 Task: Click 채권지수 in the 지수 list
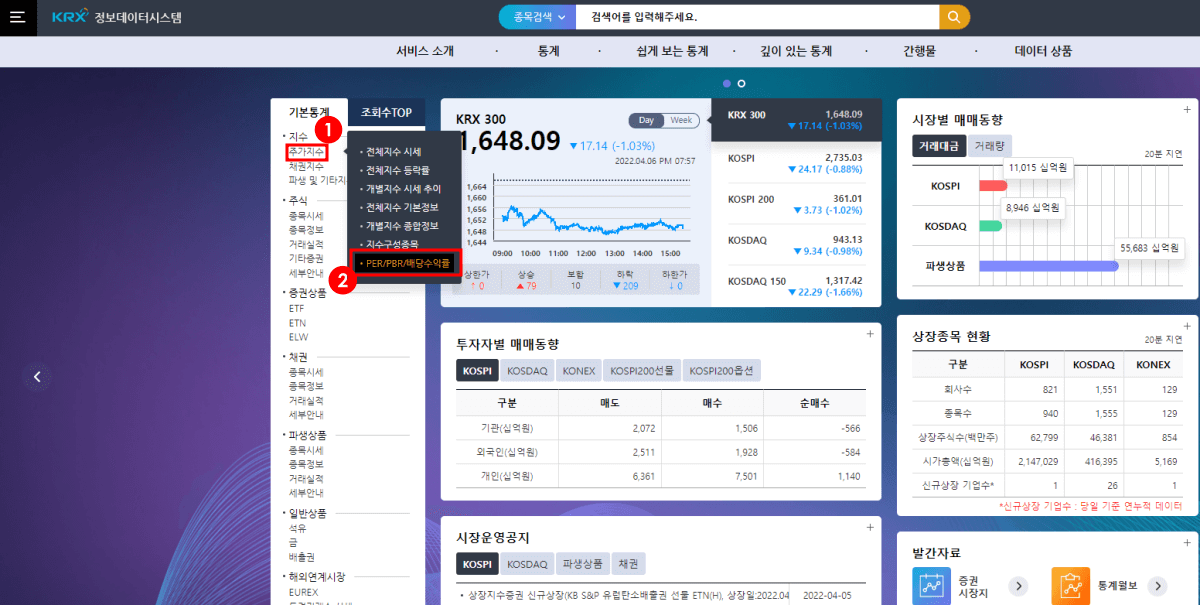[x=306, y=166]
